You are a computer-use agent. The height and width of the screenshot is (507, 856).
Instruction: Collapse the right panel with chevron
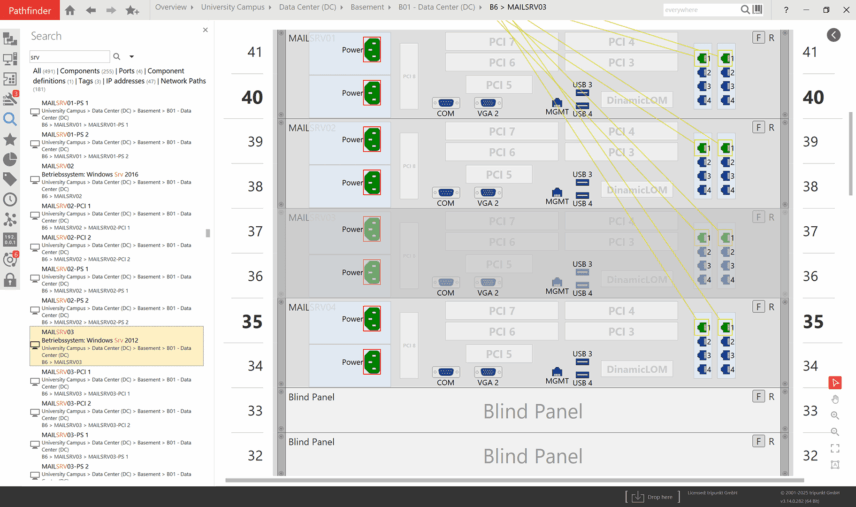click(x=834, y=35)
